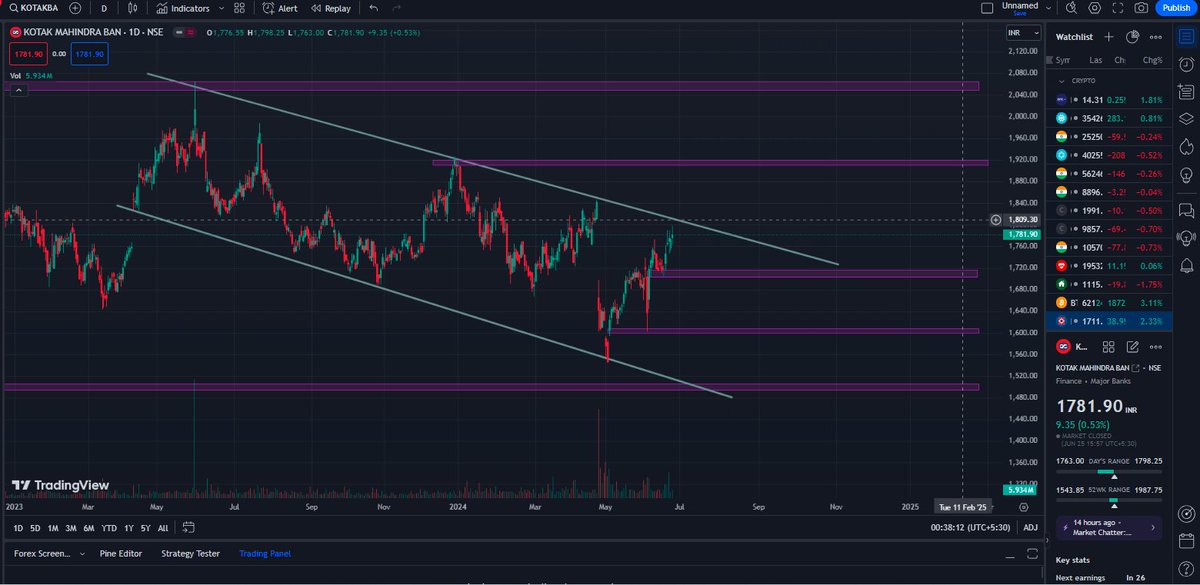This screenshot has height=585, width=1200.
Task: Open the Ideas lightbulb icon
Action: (x=1187, y=174)
